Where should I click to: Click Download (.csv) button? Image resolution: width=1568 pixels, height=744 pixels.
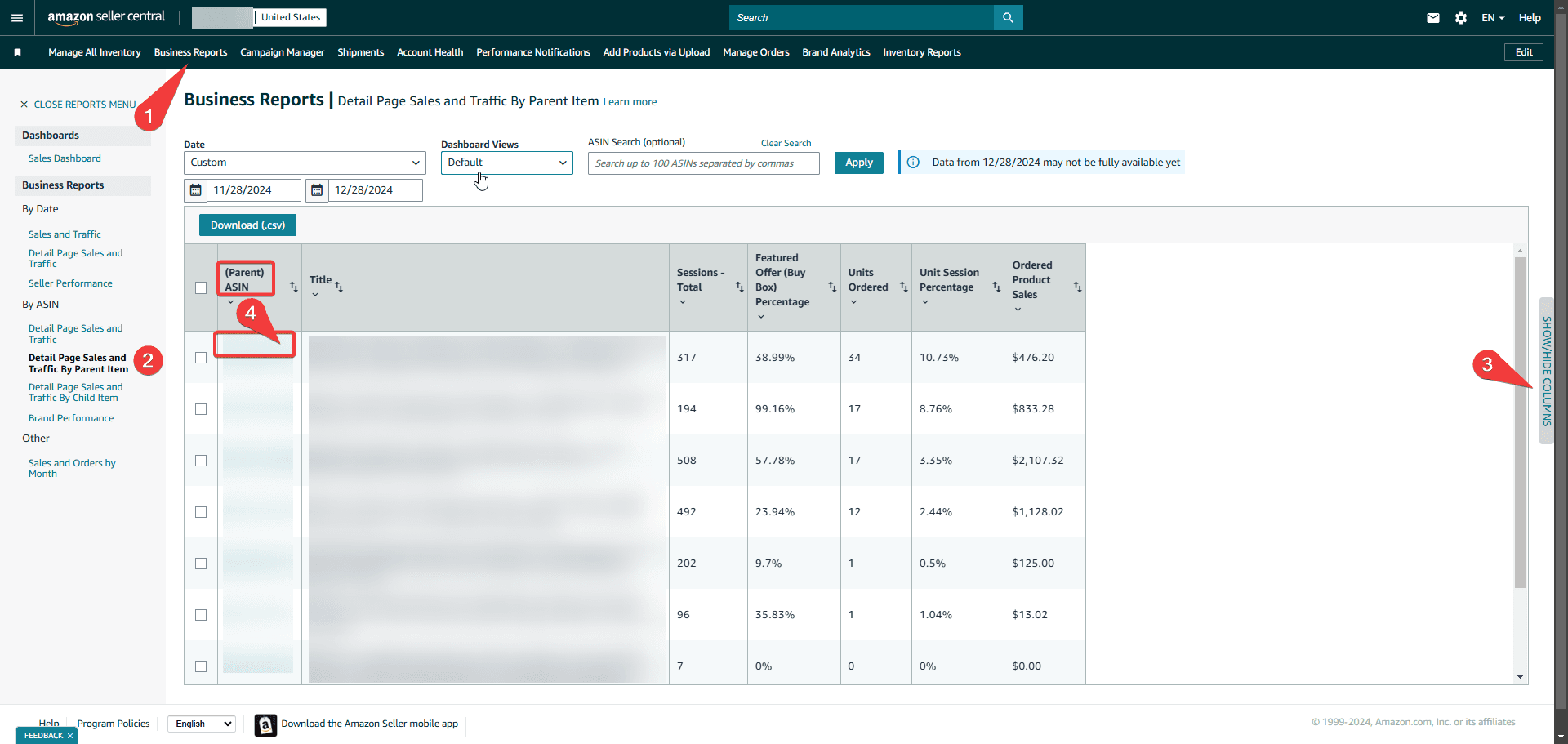(247, 225)
